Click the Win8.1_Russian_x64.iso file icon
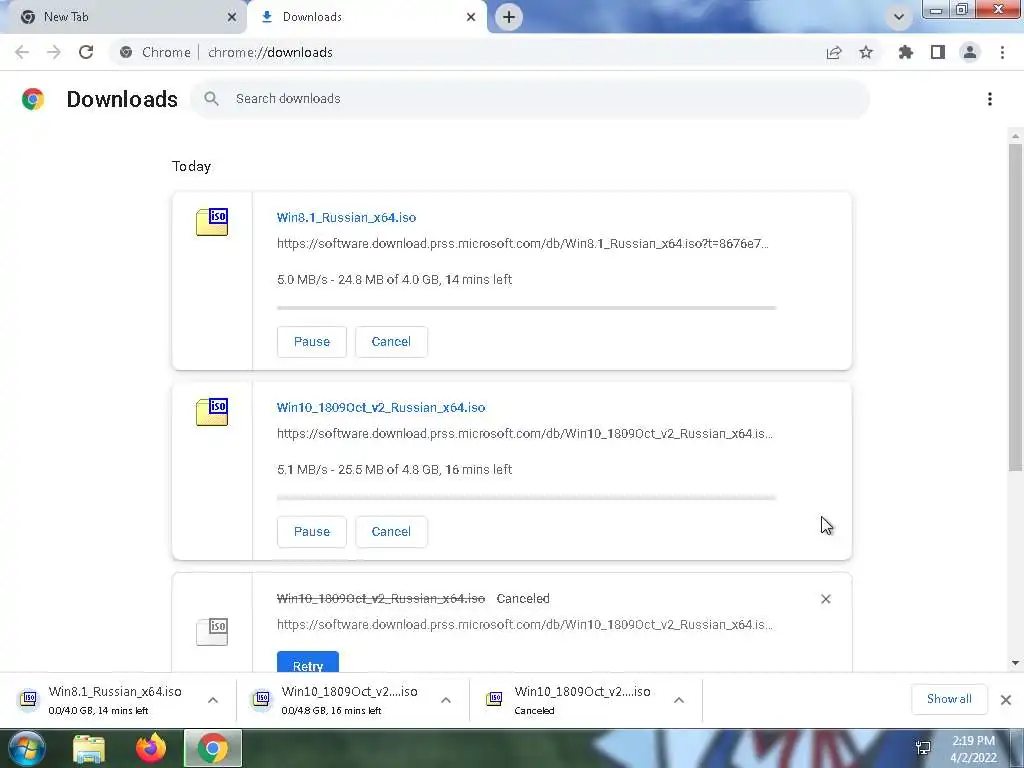1024x768 pixels. [x=212, y=221]
